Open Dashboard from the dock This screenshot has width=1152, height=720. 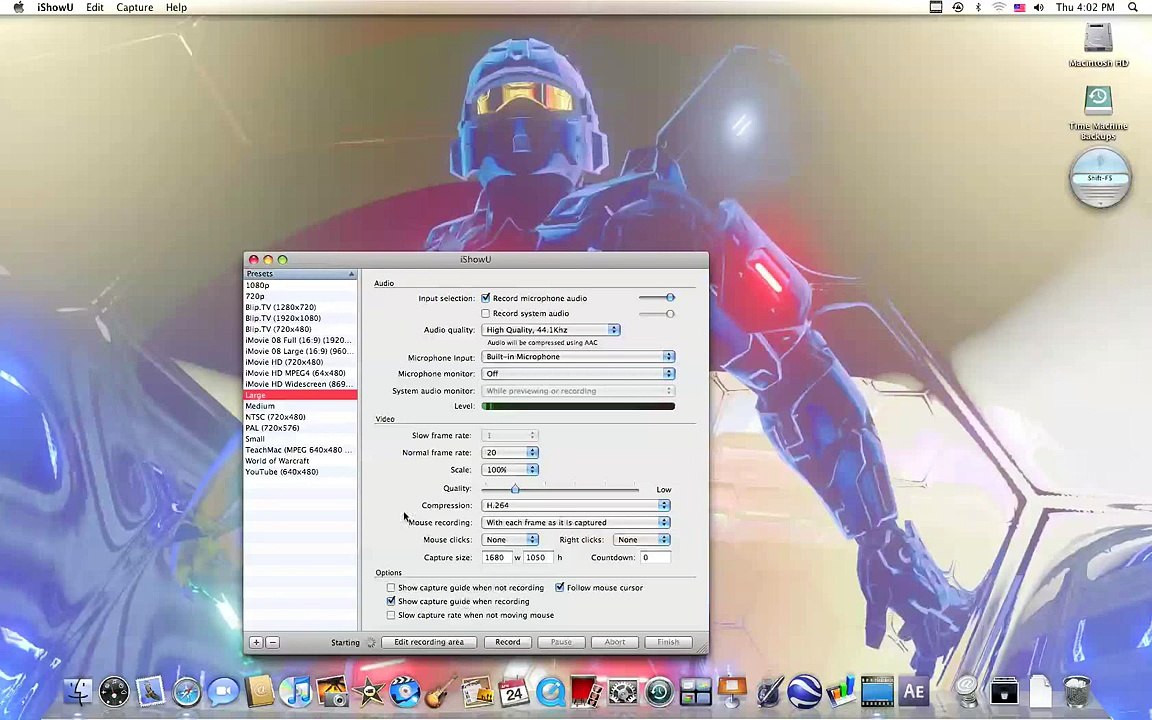(x=114, y=691)
